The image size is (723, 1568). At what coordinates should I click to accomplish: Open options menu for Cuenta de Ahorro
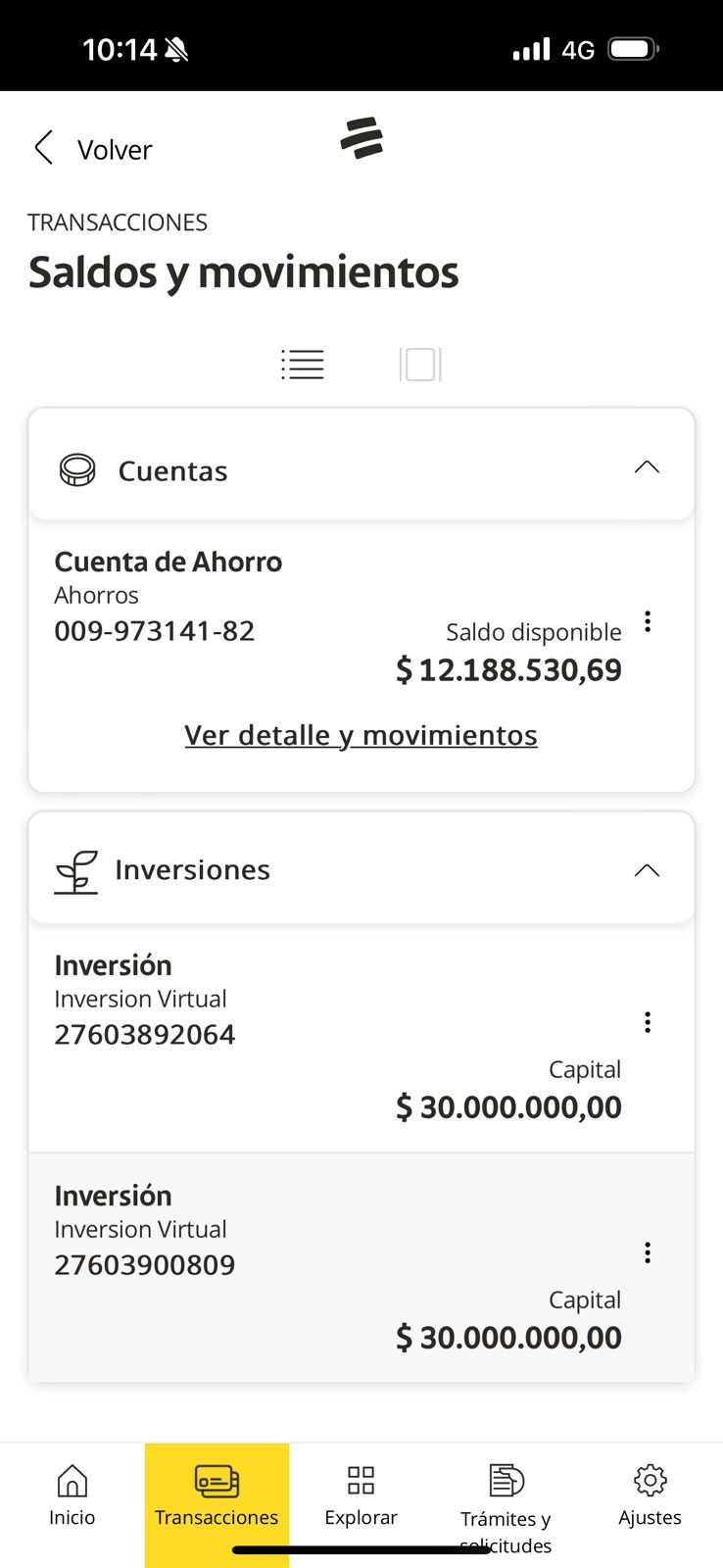(x=648, y=621)
